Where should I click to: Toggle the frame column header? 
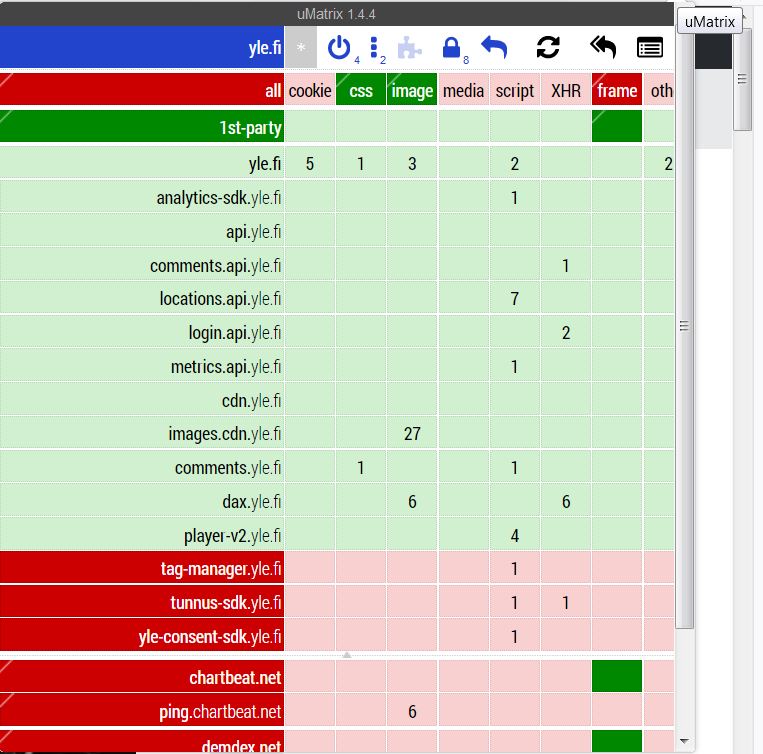pos(617,90)
